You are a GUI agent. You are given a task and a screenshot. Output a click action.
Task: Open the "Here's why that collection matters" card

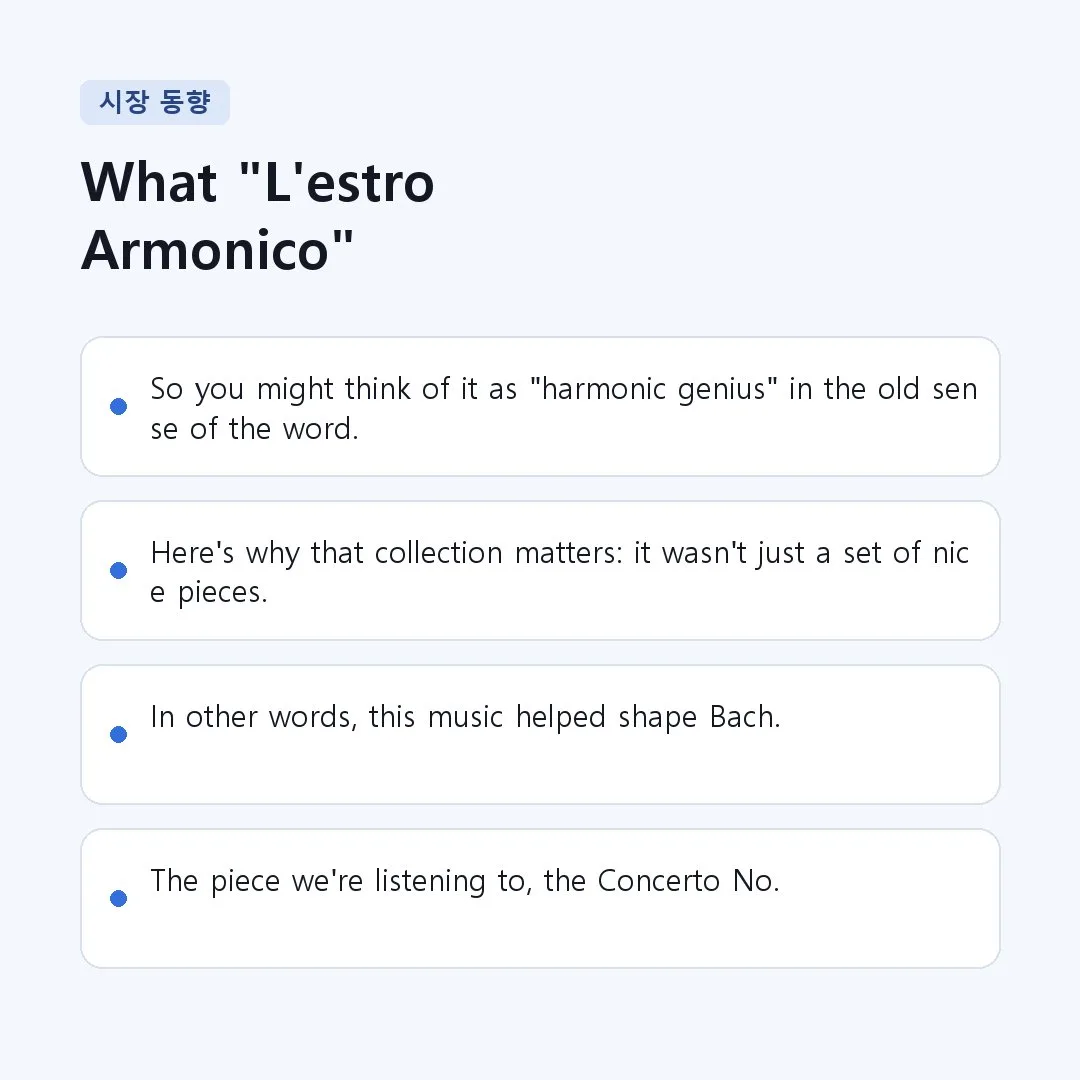click(x=540, y=570)
